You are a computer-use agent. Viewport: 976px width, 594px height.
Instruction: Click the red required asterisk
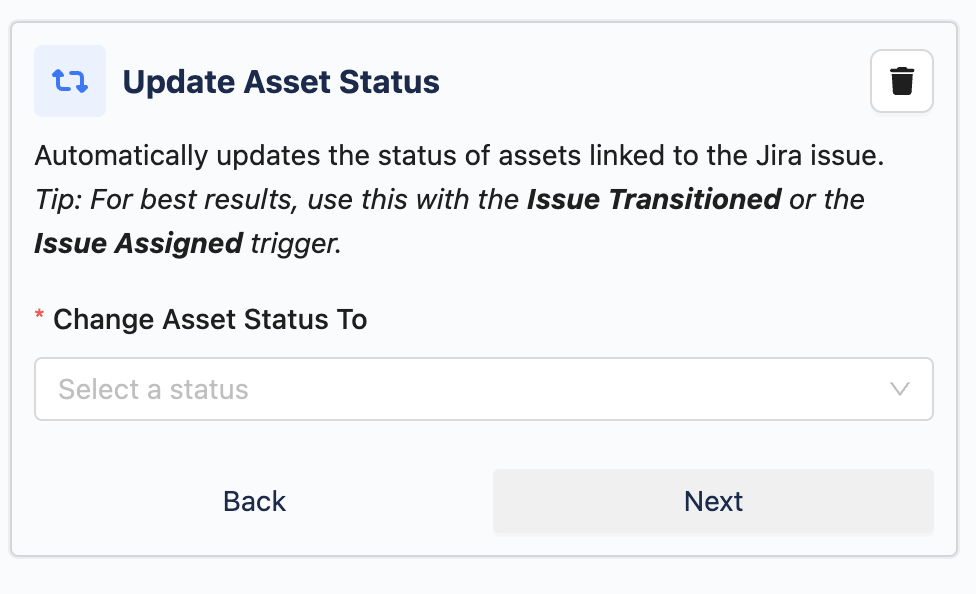40,318
